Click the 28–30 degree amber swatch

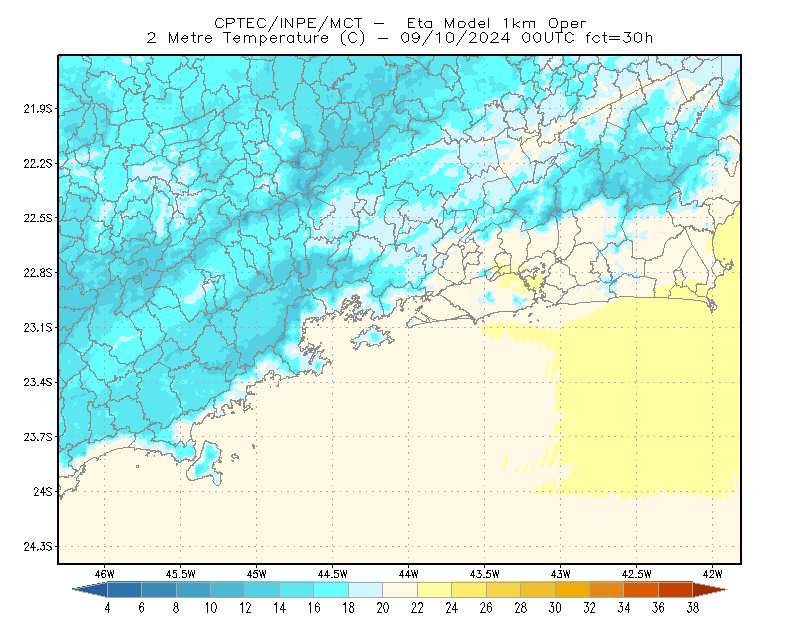[x=538, y=590]
